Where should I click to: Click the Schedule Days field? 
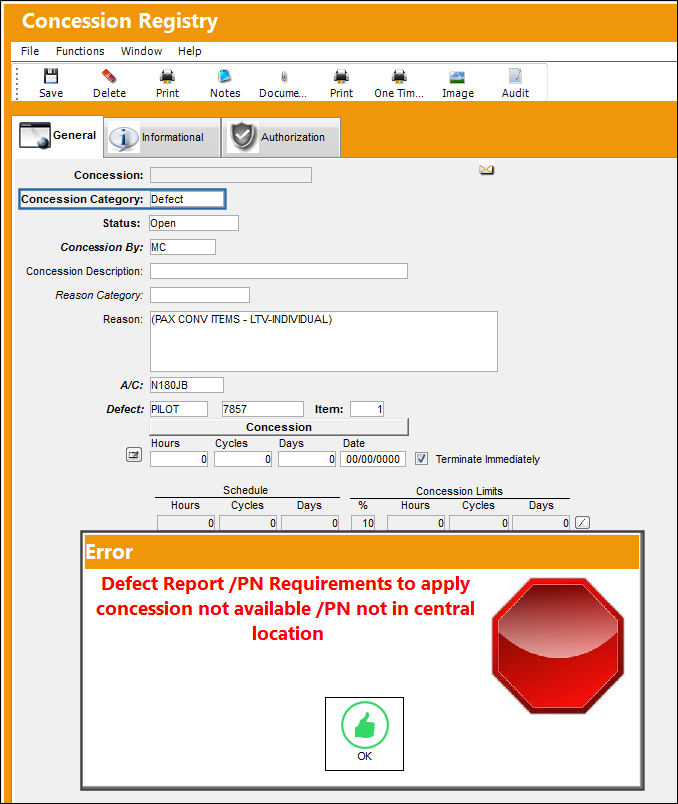(x=310, y=523)
